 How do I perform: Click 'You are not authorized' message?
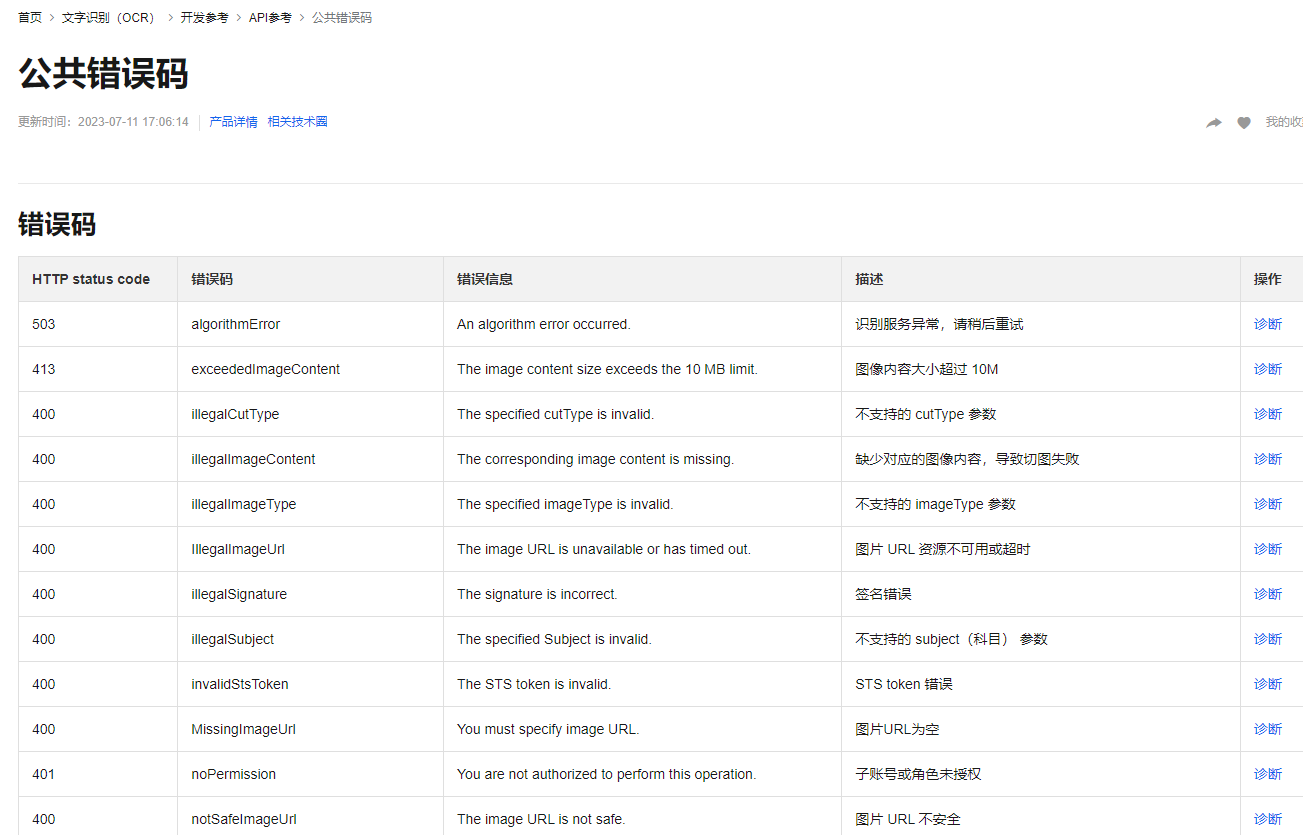(607, 774)
